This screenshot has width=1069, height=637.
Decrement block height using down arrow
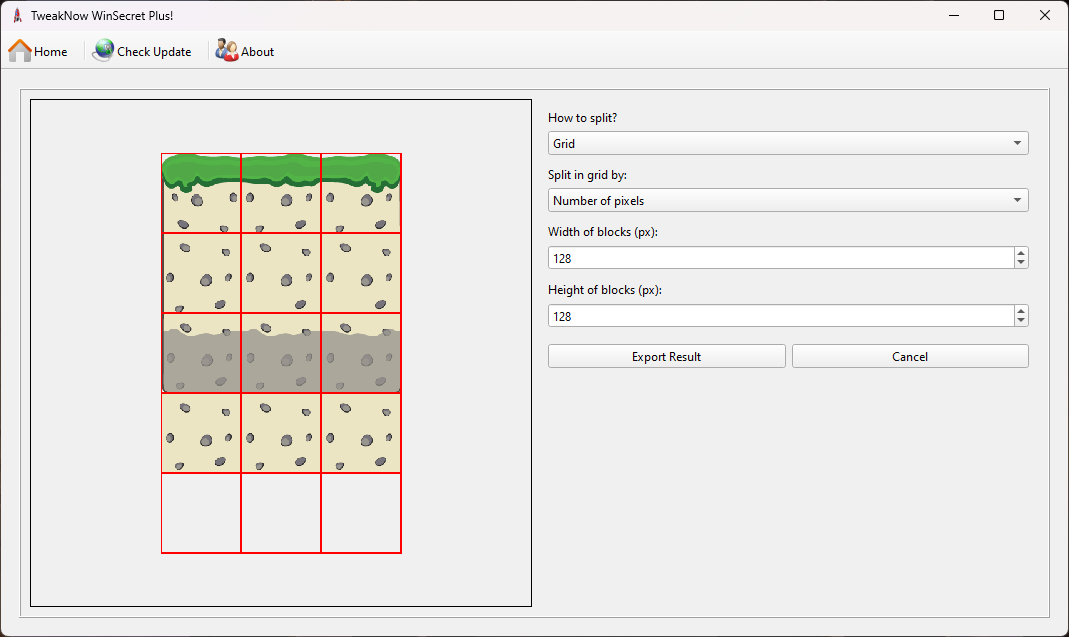coord(1020,321)
